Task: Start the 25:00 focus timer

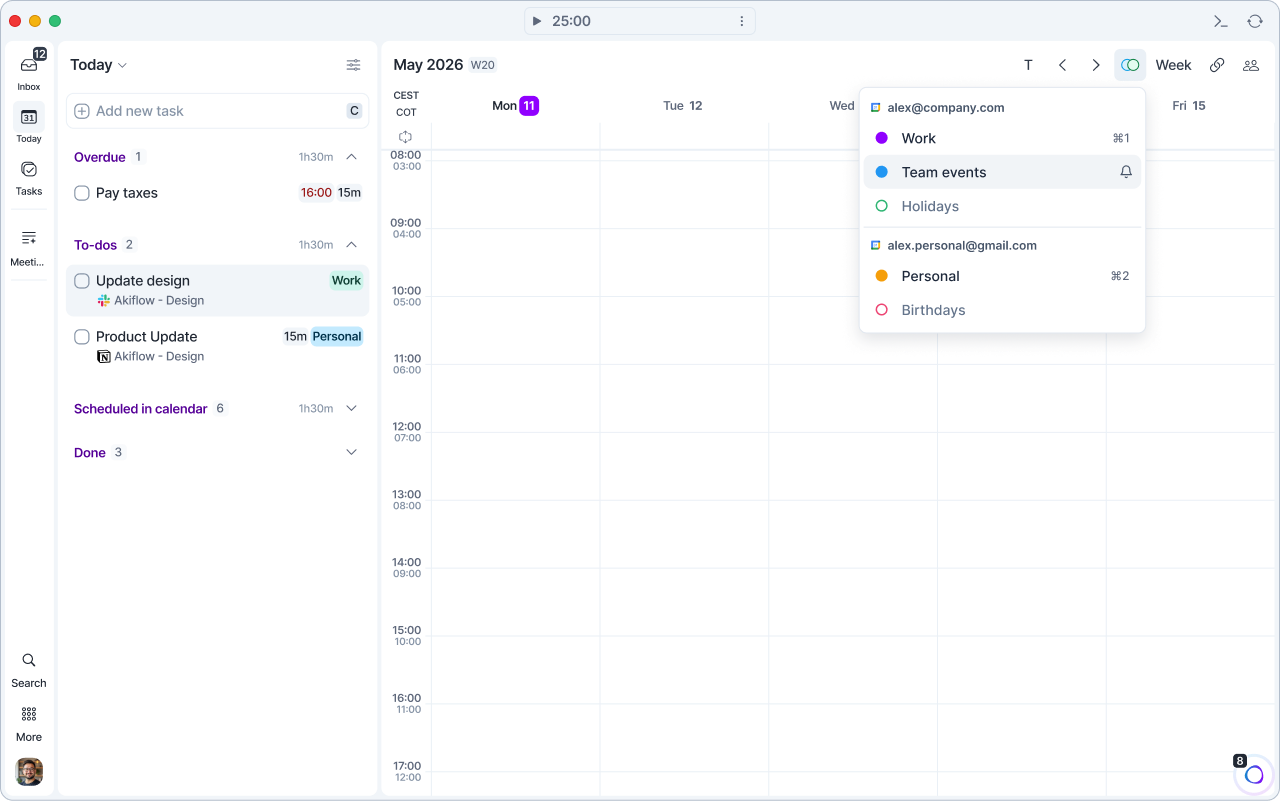Action: pyautogui.click(x=537, y=21)
